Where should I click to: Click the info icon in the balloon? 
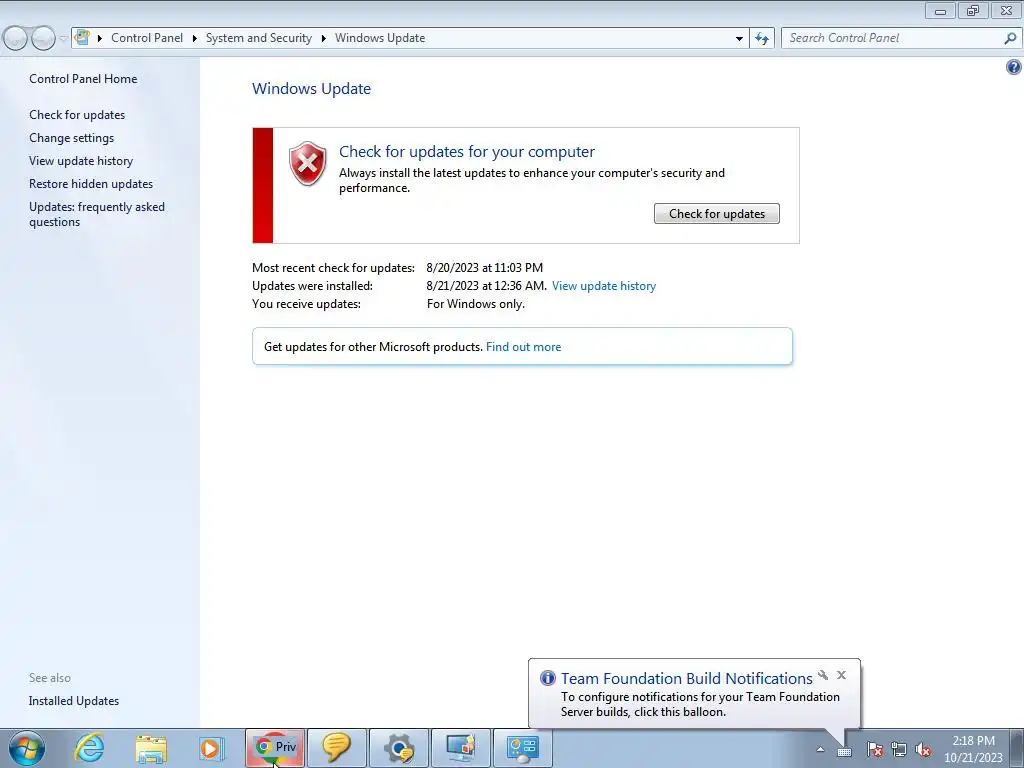tap(547, 678)
